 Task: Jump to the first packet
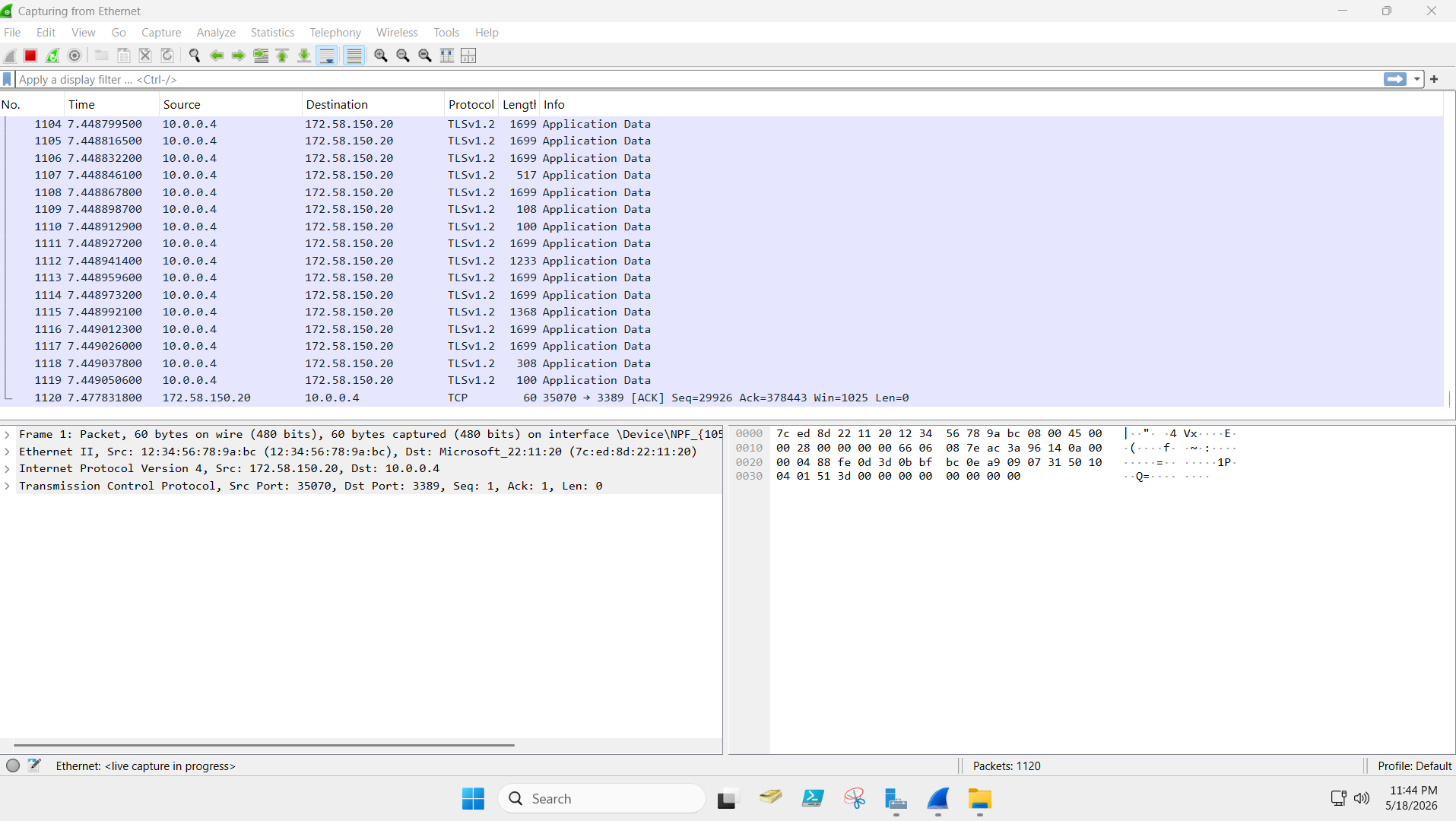283,55
